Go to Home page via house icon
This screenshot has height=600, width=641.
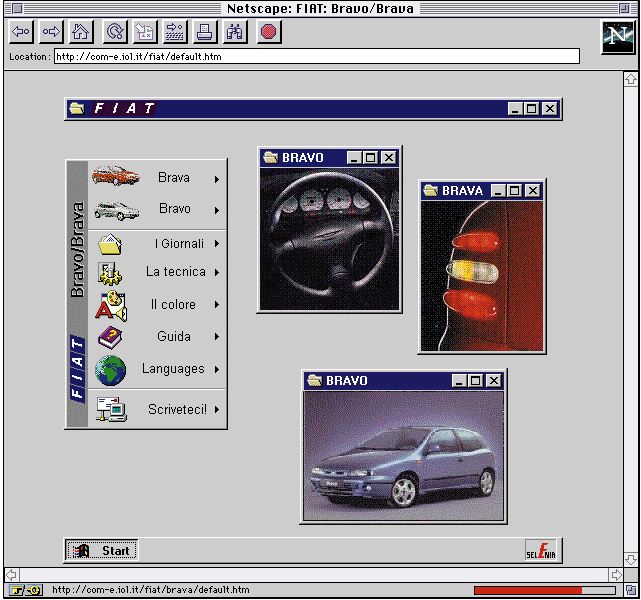coord(81,32)
